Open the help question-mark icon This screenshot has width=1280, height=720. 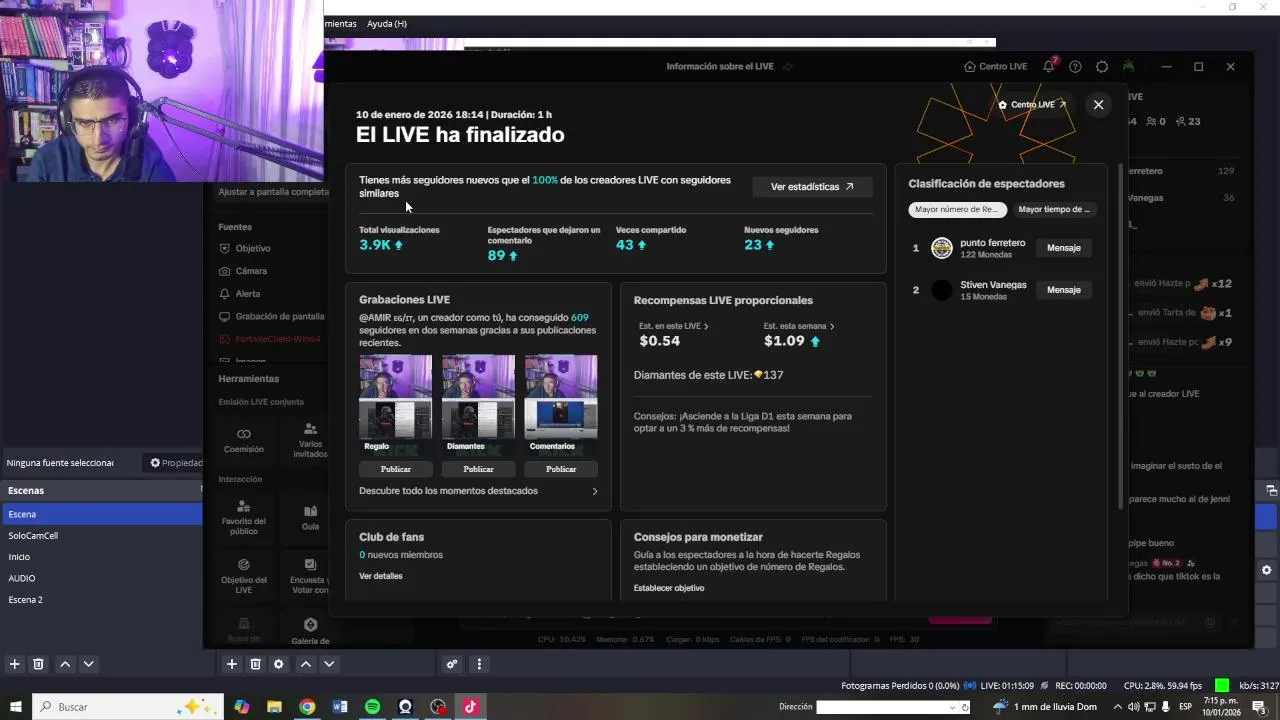coord(1075,67)
